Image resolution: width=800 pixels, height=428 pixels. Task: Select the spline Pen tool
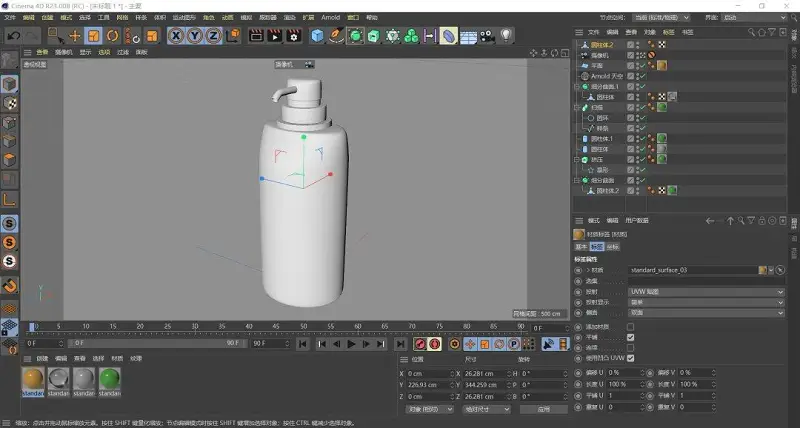336,36
